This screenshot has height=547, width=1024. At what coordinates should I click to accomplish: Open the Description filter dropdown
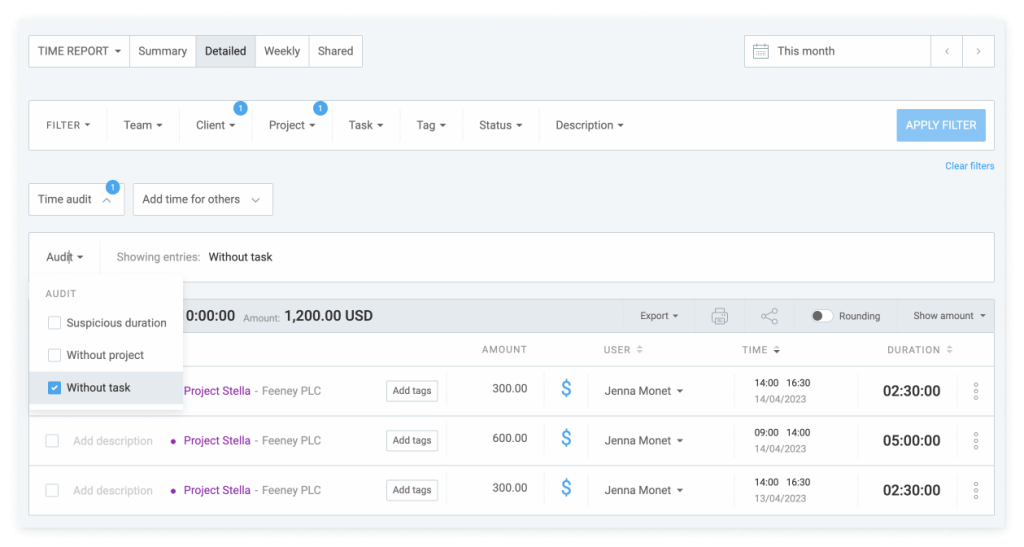tap(590, 125)
